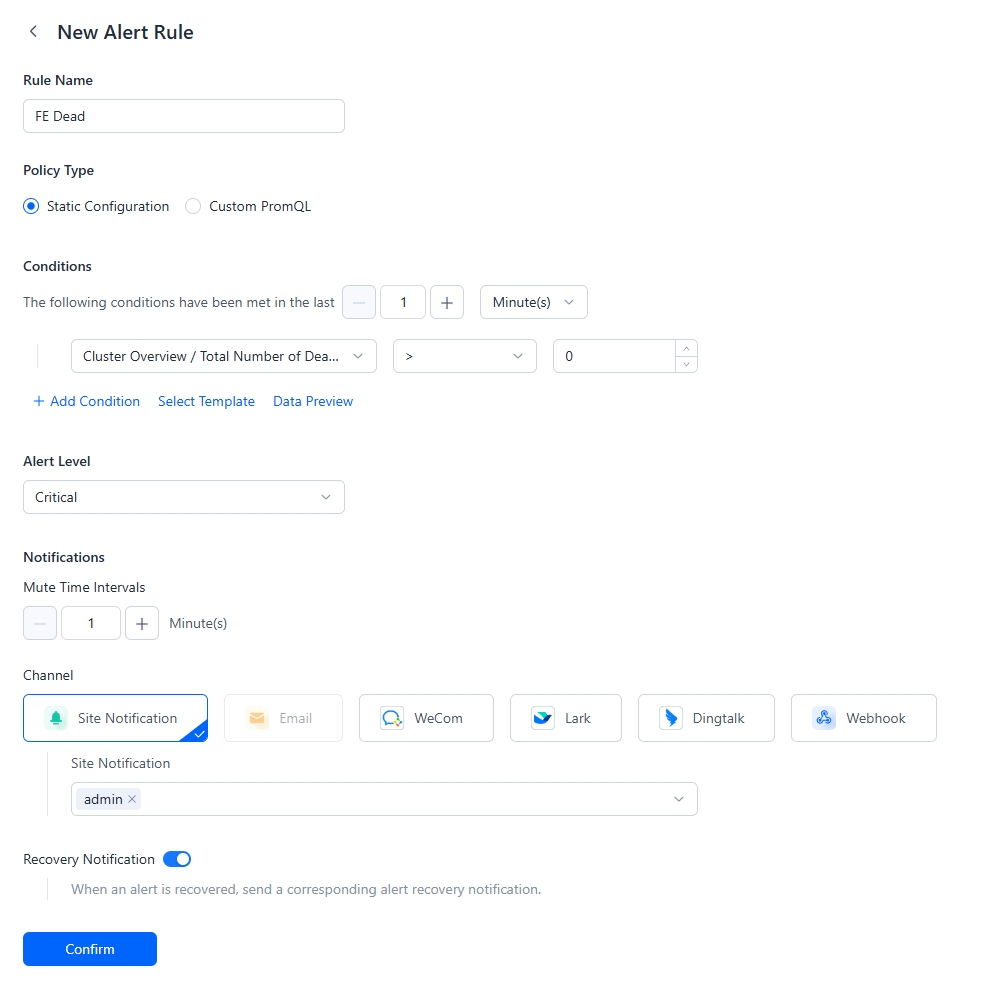Open the comparison operator dropdown

click(x=464, y=356)
